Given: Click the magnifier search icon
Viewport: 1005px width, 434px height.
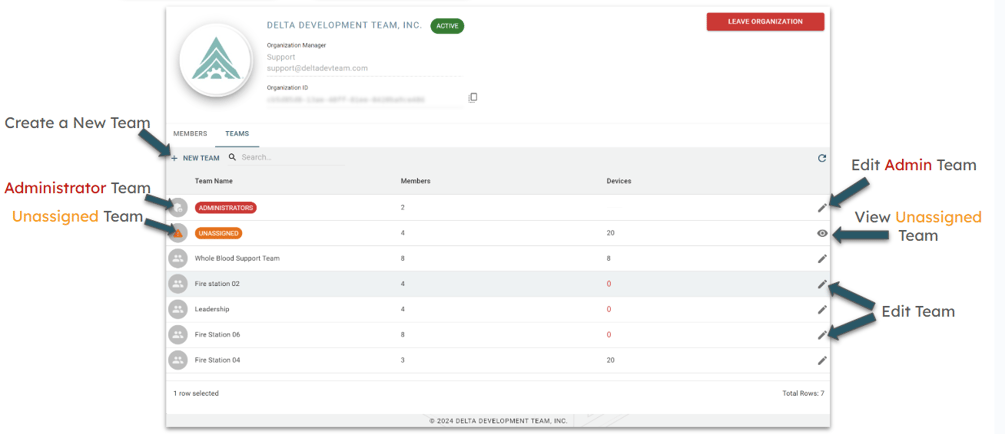Looking at the screenshot, I should click(232, 157).
